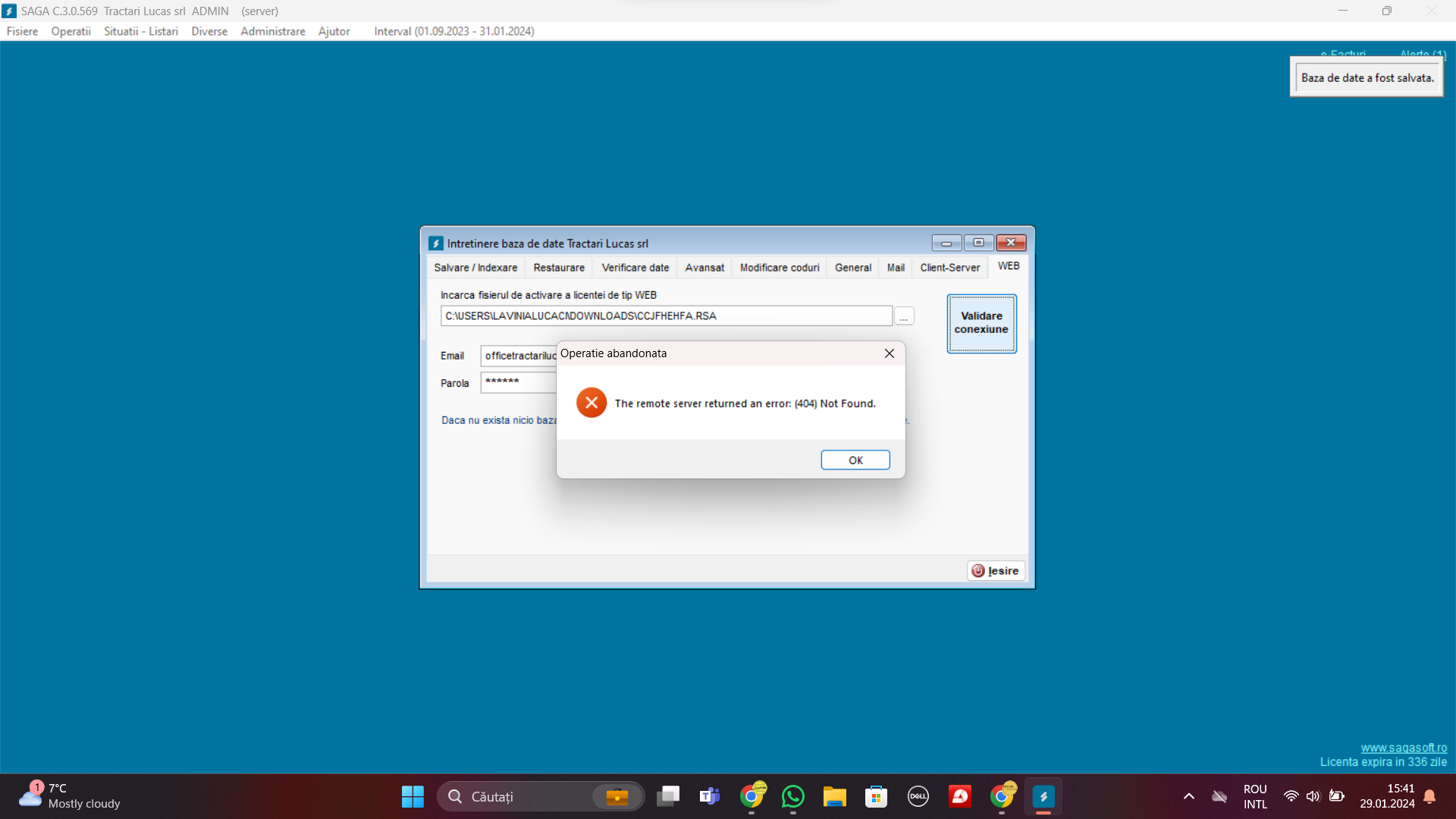The image size is (1456, 819).
Task: Open the first Chrome taskbar icon
Action: pos(752,796)
